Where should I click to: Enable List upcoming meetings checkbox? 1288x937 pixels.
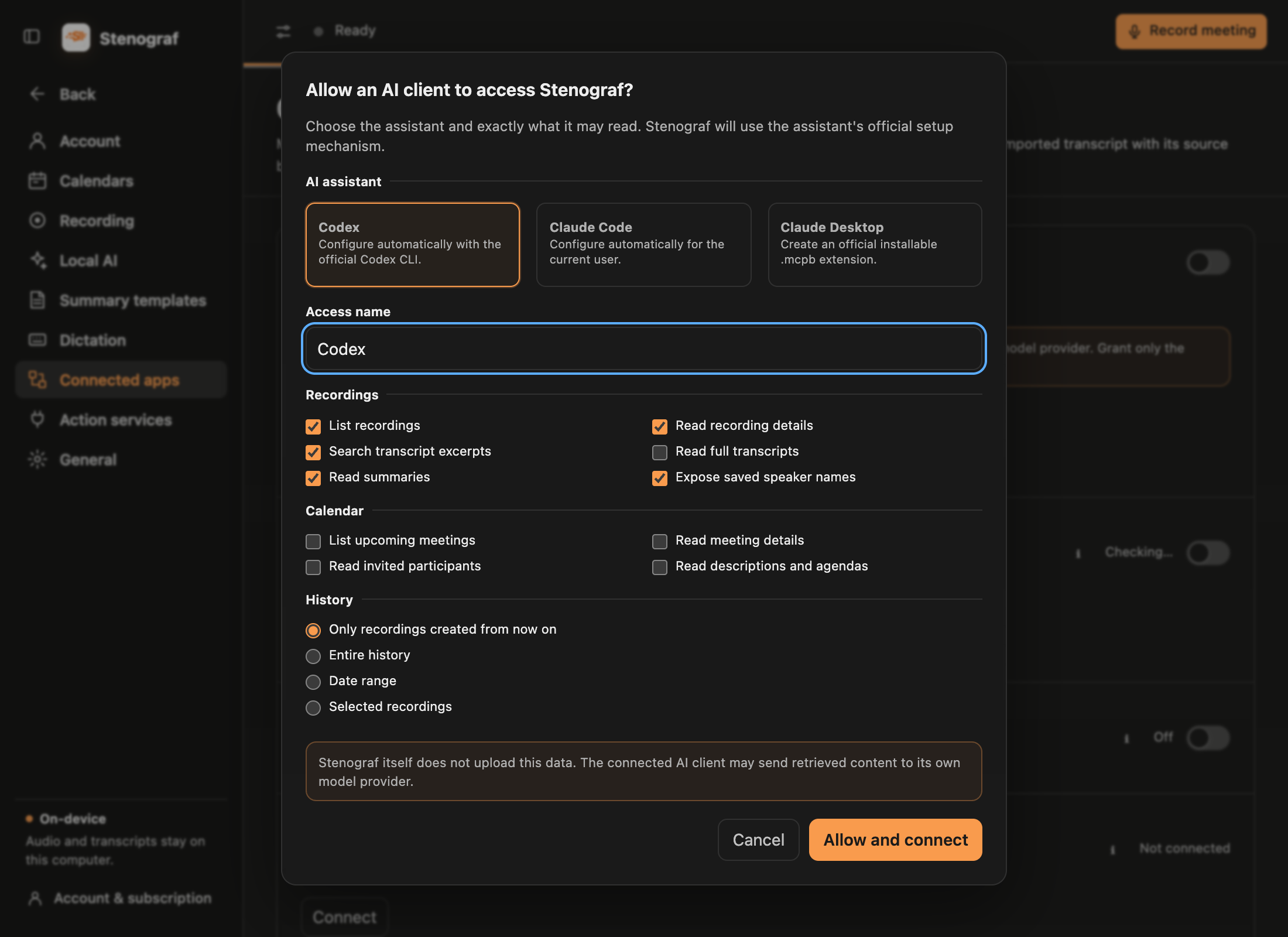click(x=313, y=541)
